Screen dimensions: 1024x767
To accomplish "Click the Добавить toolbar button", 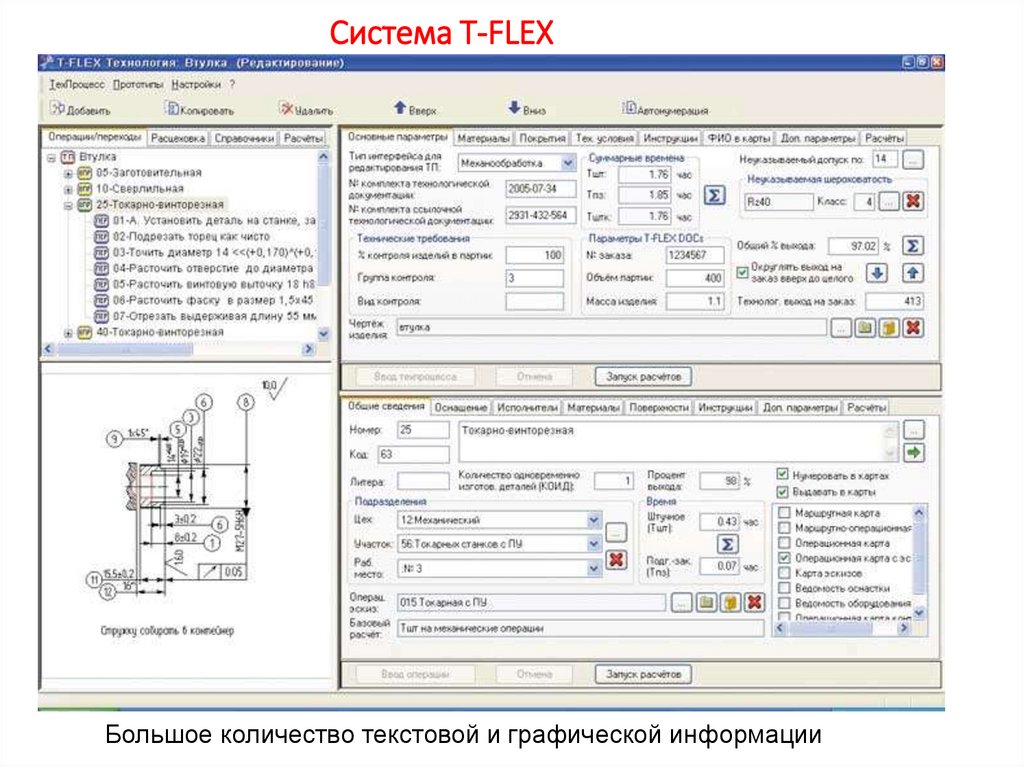I will point(81,110).
